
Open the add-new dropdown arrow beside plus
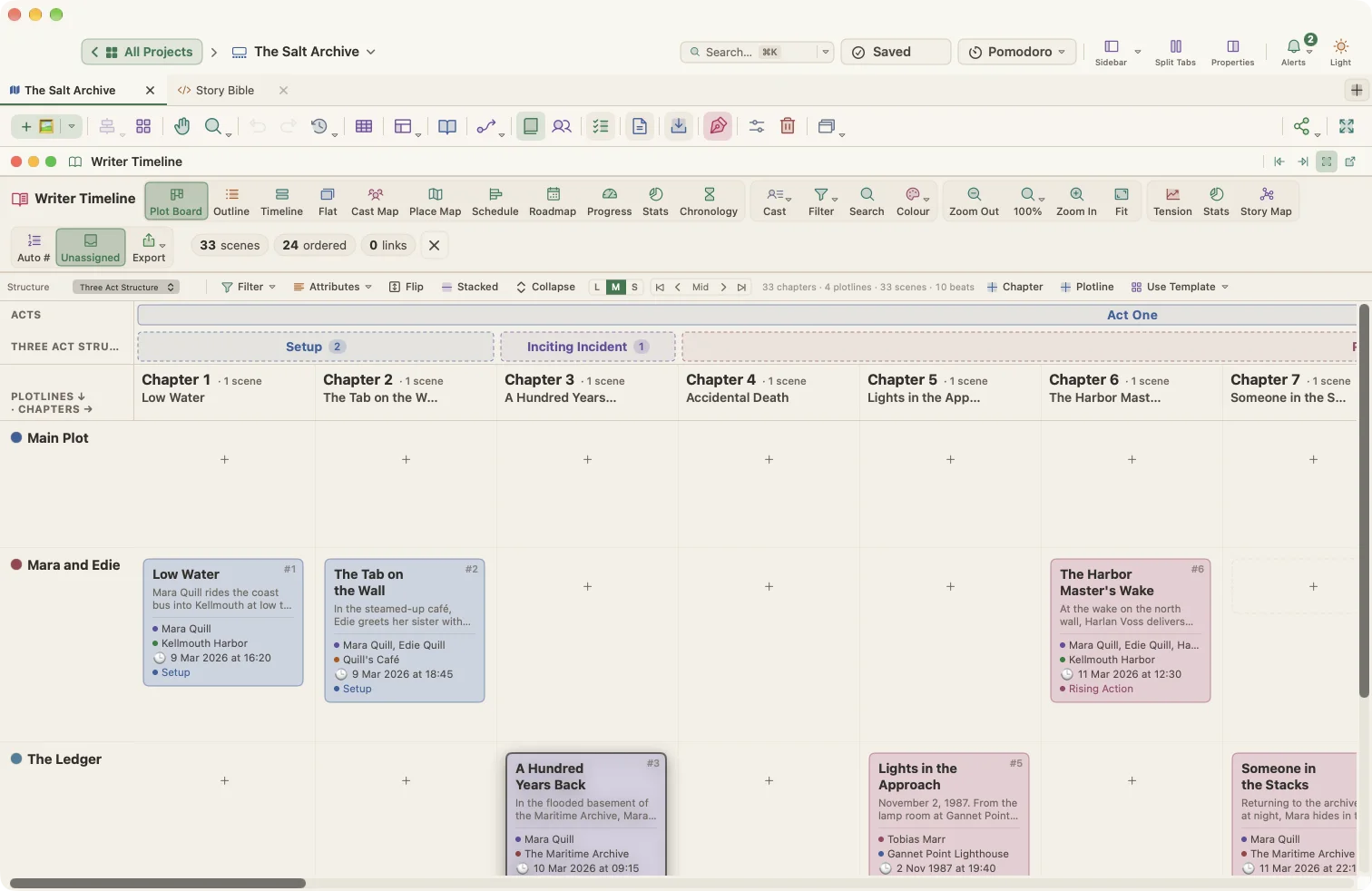click(72, 126)
